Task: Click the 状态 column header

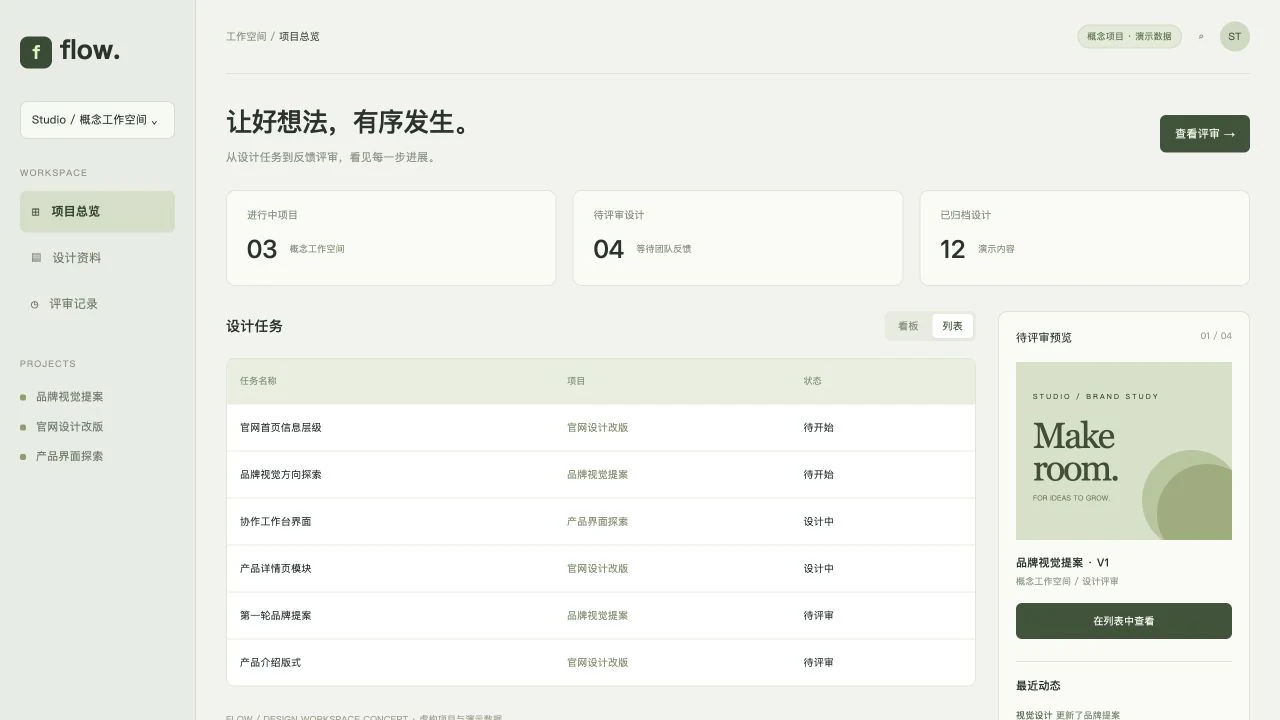Action: click(813, 381)
